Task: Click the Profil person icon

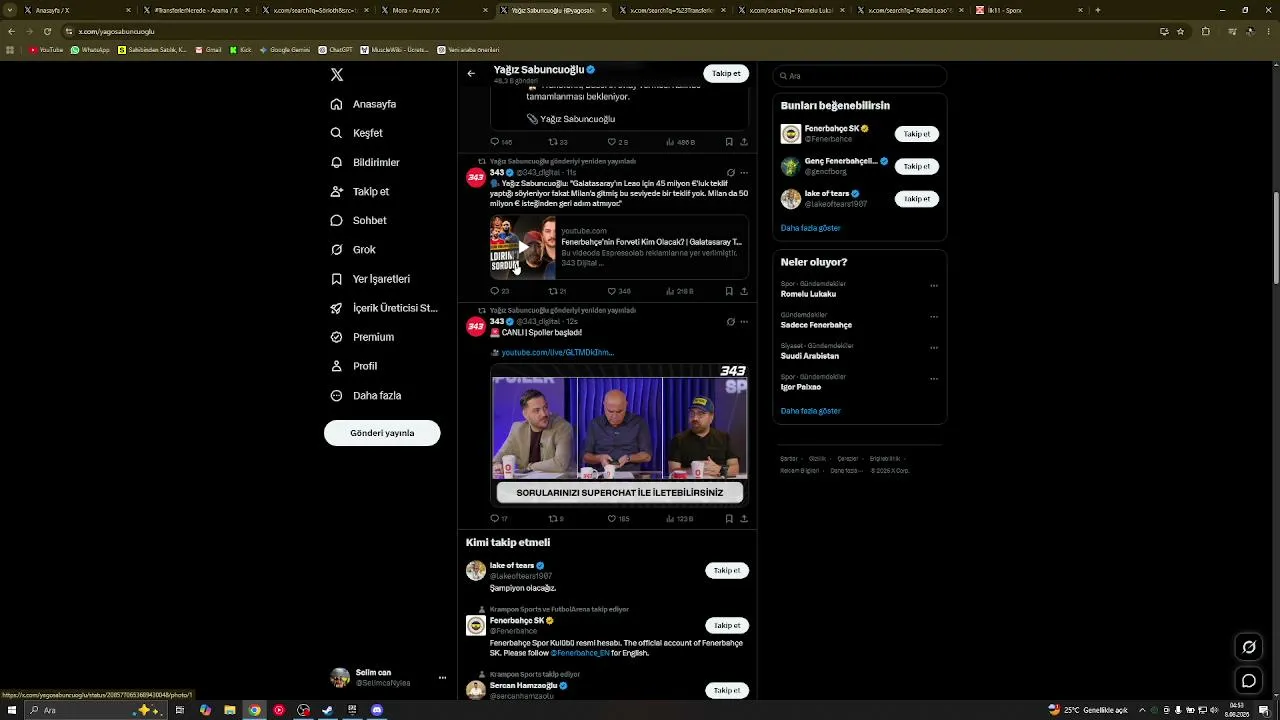Action: pos(337,366)
